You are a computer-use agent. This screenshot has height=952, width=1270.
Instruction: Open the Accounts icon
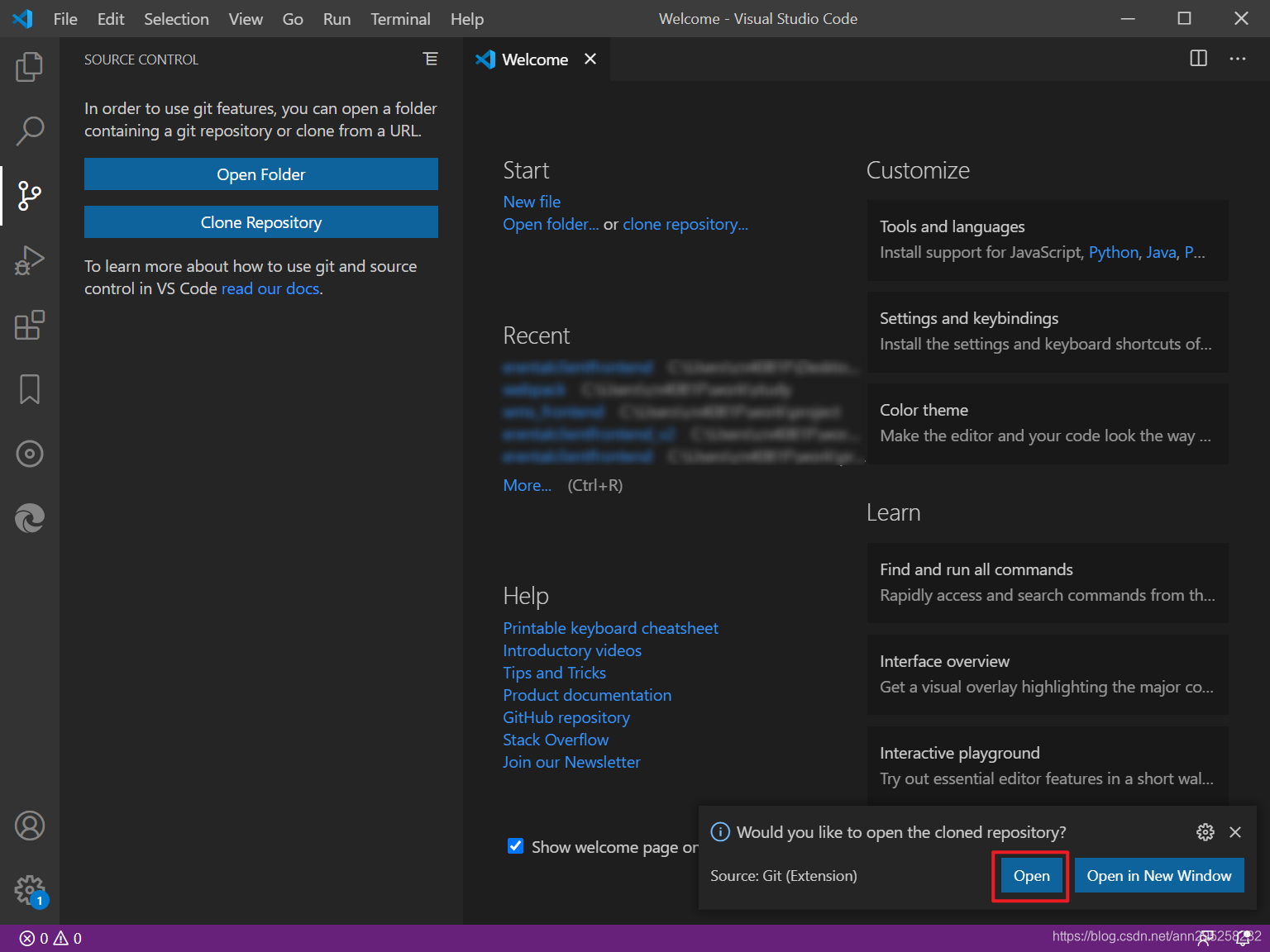30,826
